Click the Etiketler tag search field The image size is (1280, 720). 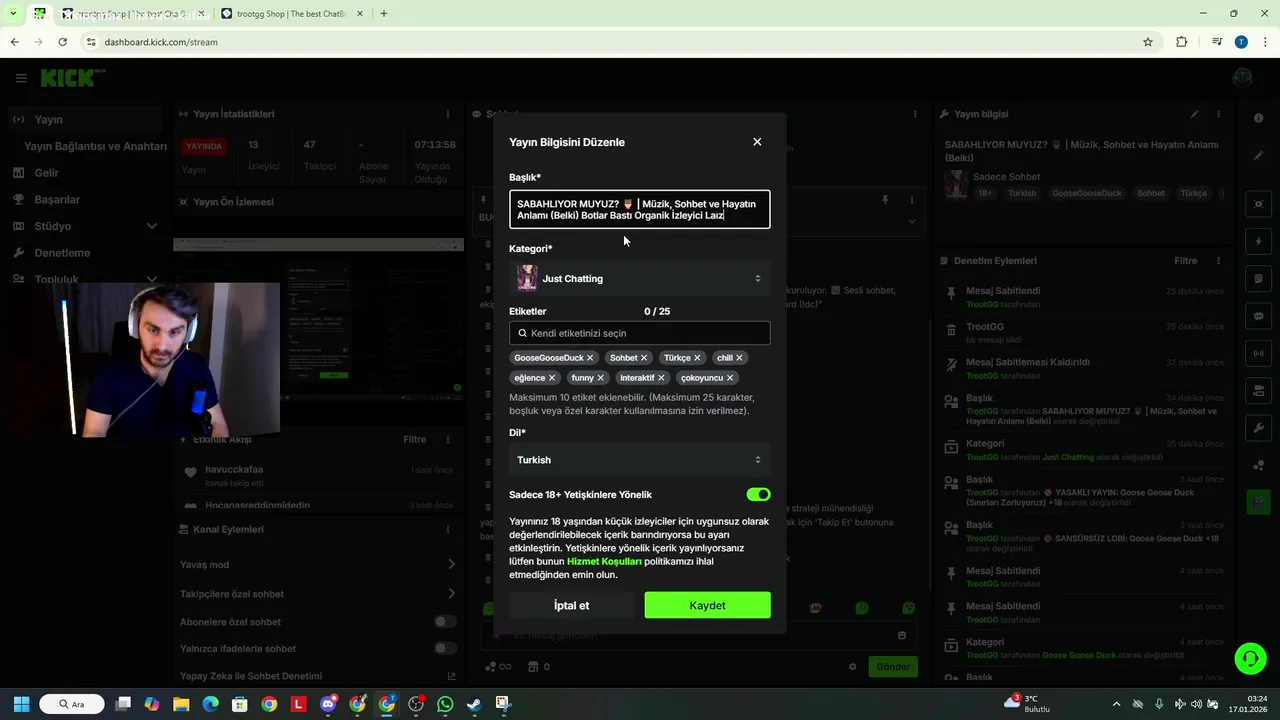click(640, 333)
